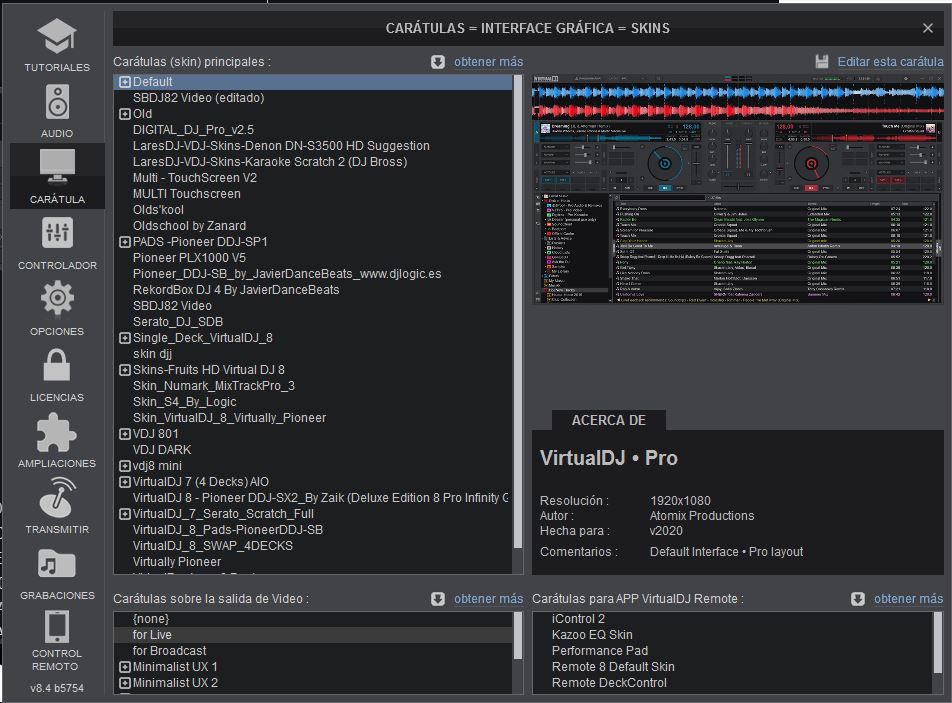Switch to the ACERCA DE tab
Screen dimensions: 952x703
pyautogui.click(x=608, y=420)
